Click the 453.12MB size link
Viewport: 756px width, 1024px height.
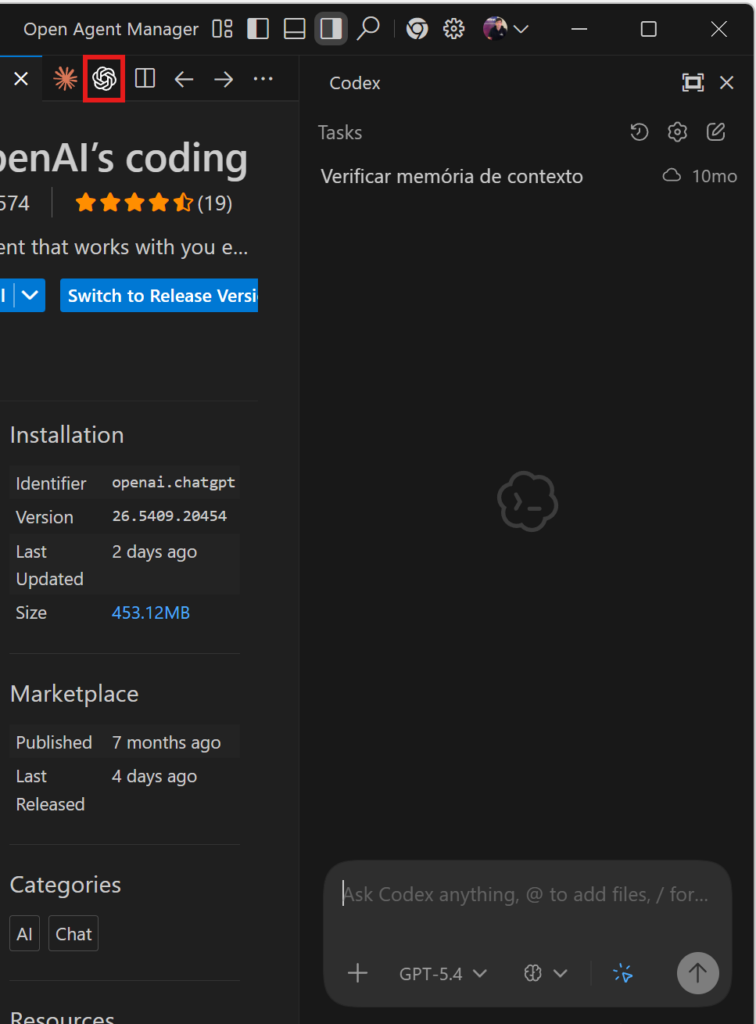[x=151, y=613]
